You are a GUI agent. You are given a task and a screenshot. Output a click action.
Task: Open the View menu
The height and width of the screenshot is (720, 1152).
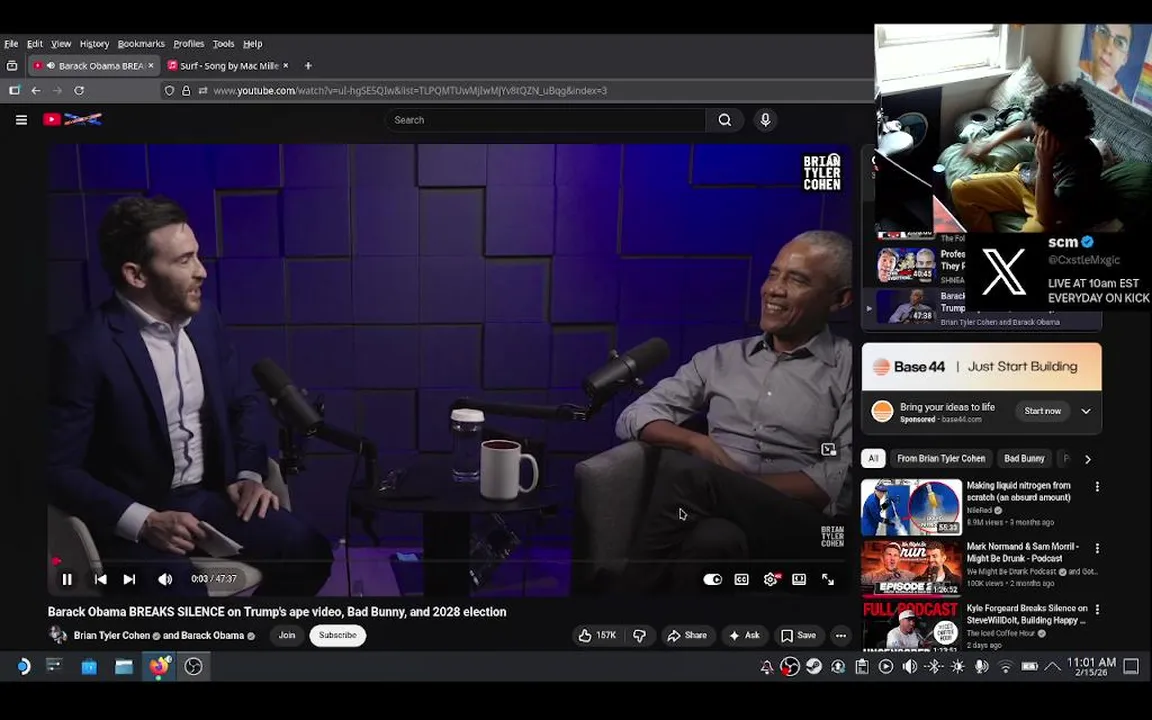click(x=61, y=44)
